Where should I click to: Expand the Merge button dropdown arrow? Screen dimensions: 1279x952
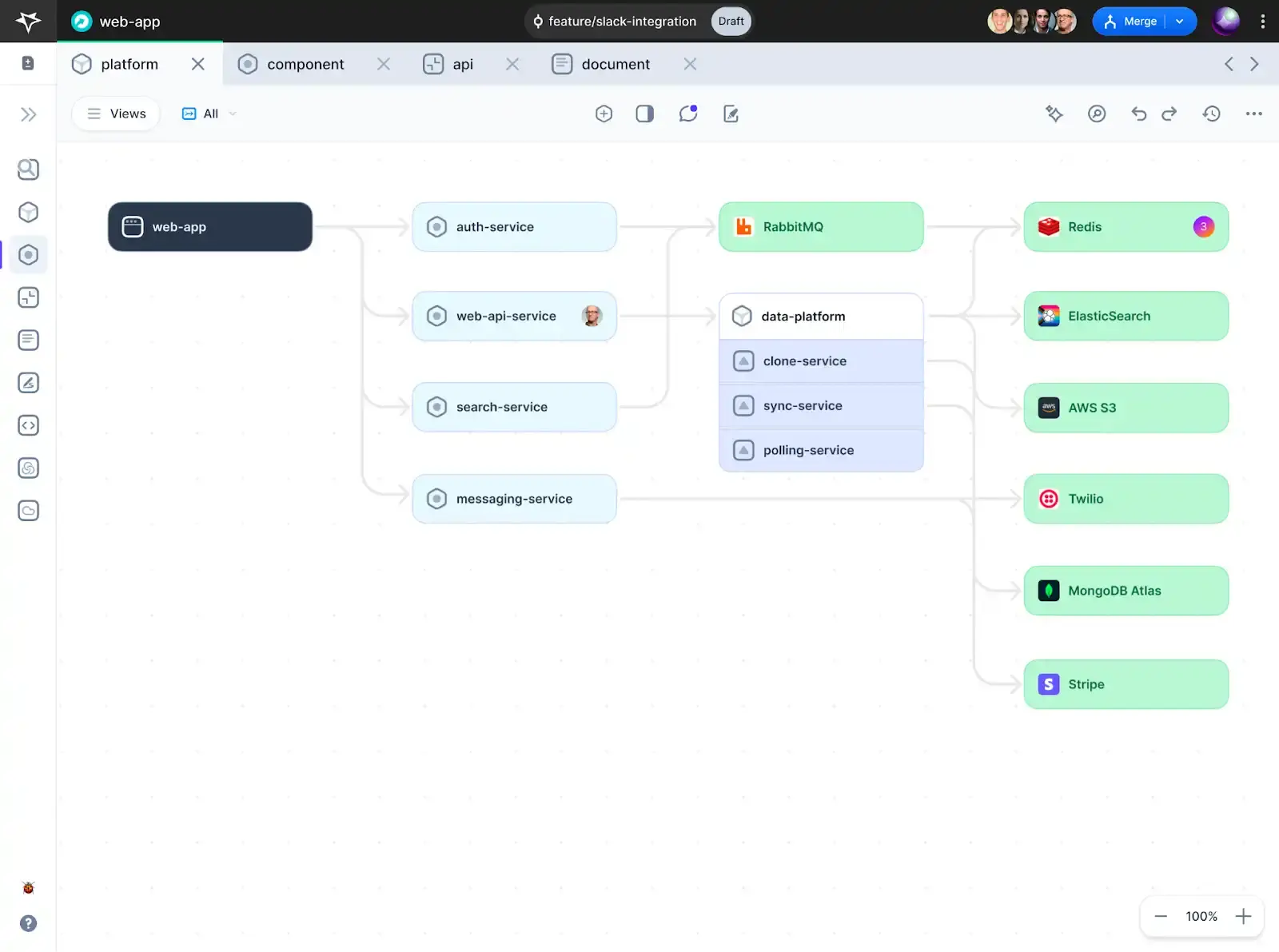pos(1180,22)
